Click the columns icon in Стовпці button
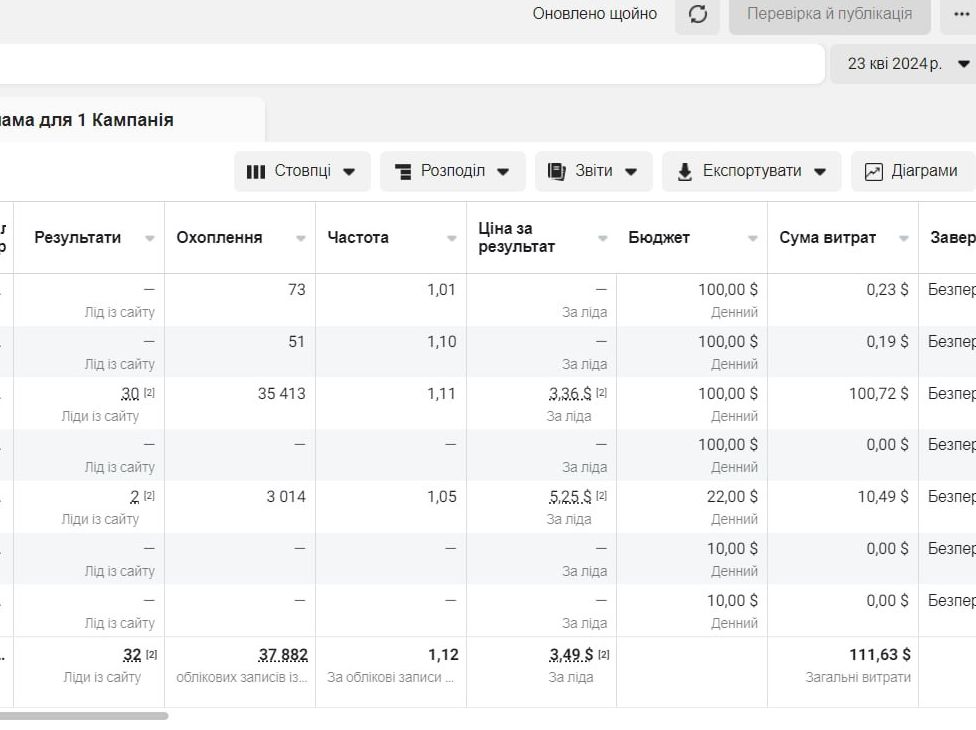The height and width of the screenshot is (730, 976). click(x=256, y=171)
